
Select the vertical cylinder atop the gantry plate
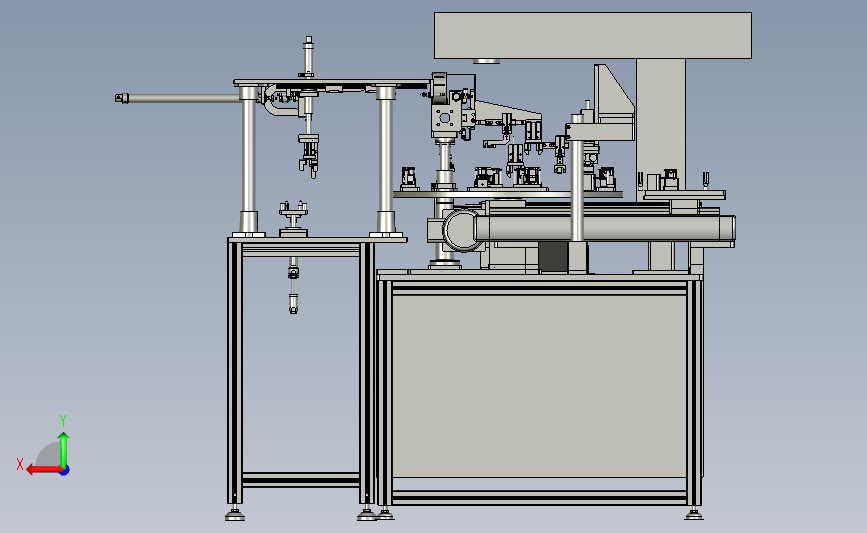pos(309,59)
